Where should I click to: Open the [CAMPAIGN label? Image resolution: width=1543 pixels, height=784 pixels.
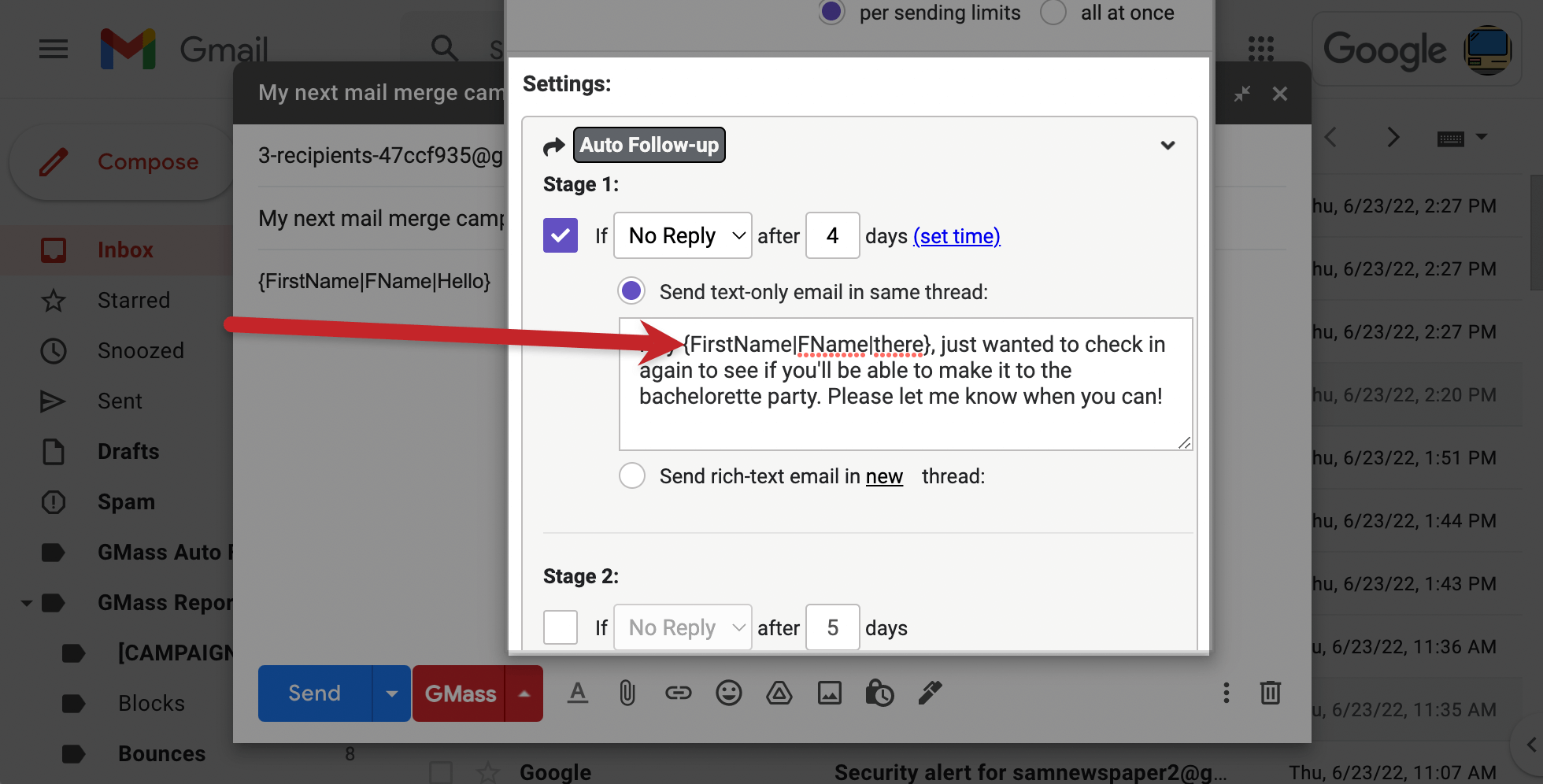click(x=175, y=653)
